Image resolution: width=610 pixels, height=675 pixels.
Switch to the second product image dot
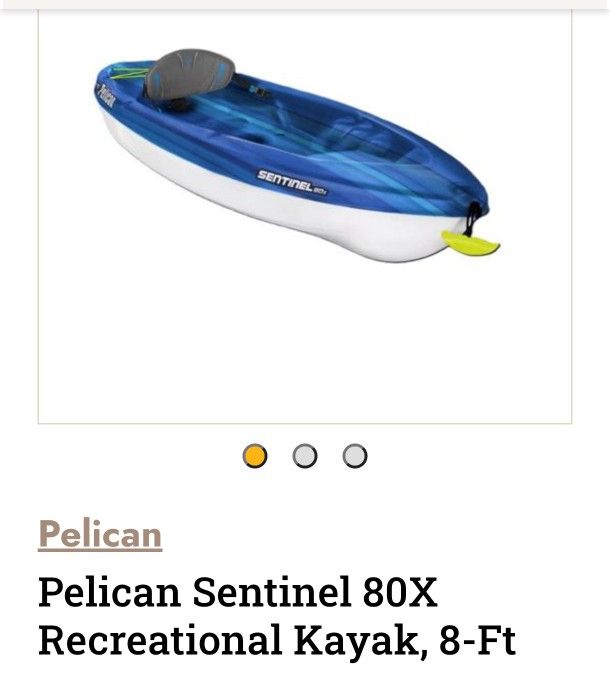305,457
